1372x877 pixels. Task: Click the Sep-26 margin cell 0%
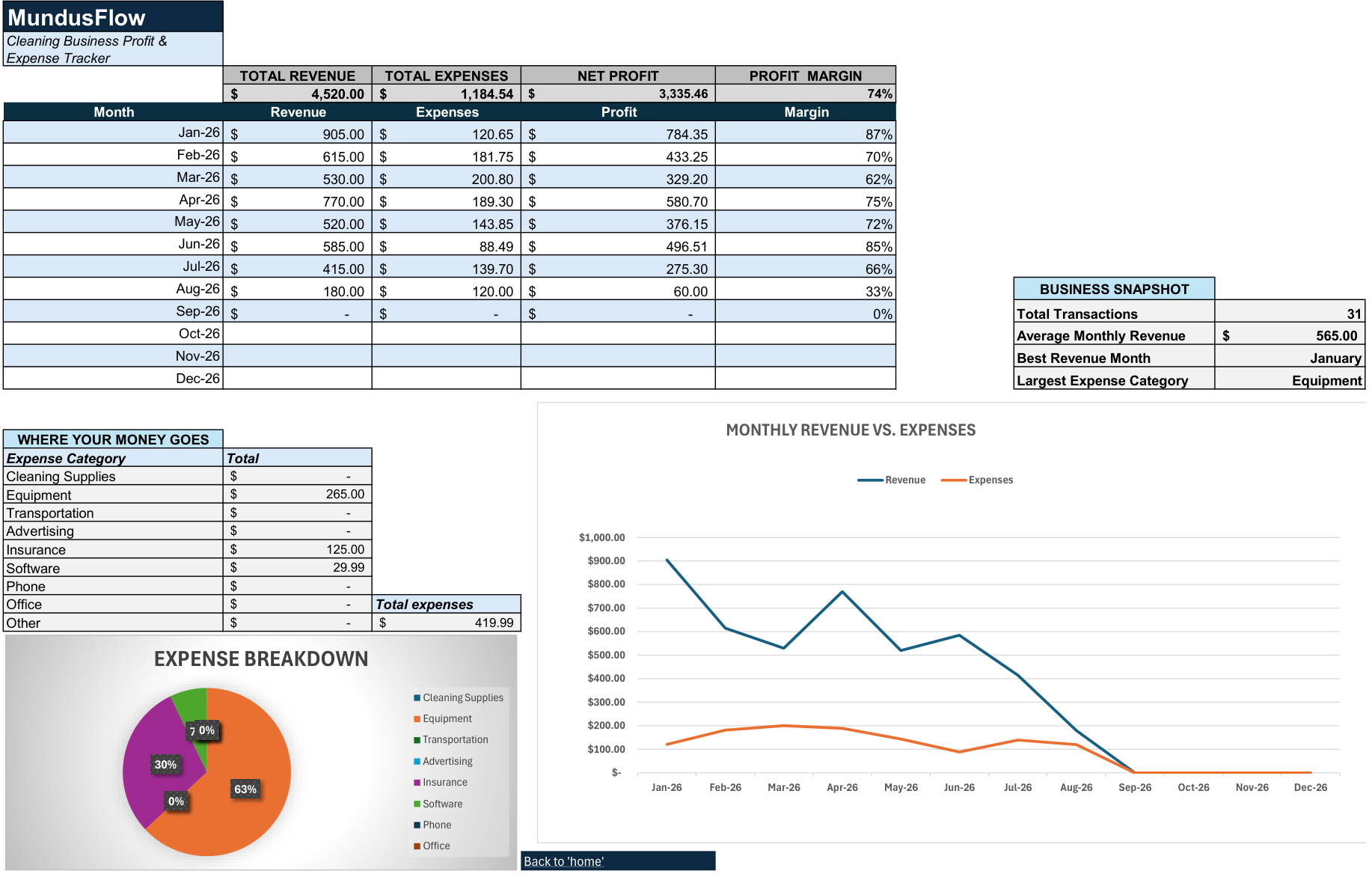(x=806, y=313)
